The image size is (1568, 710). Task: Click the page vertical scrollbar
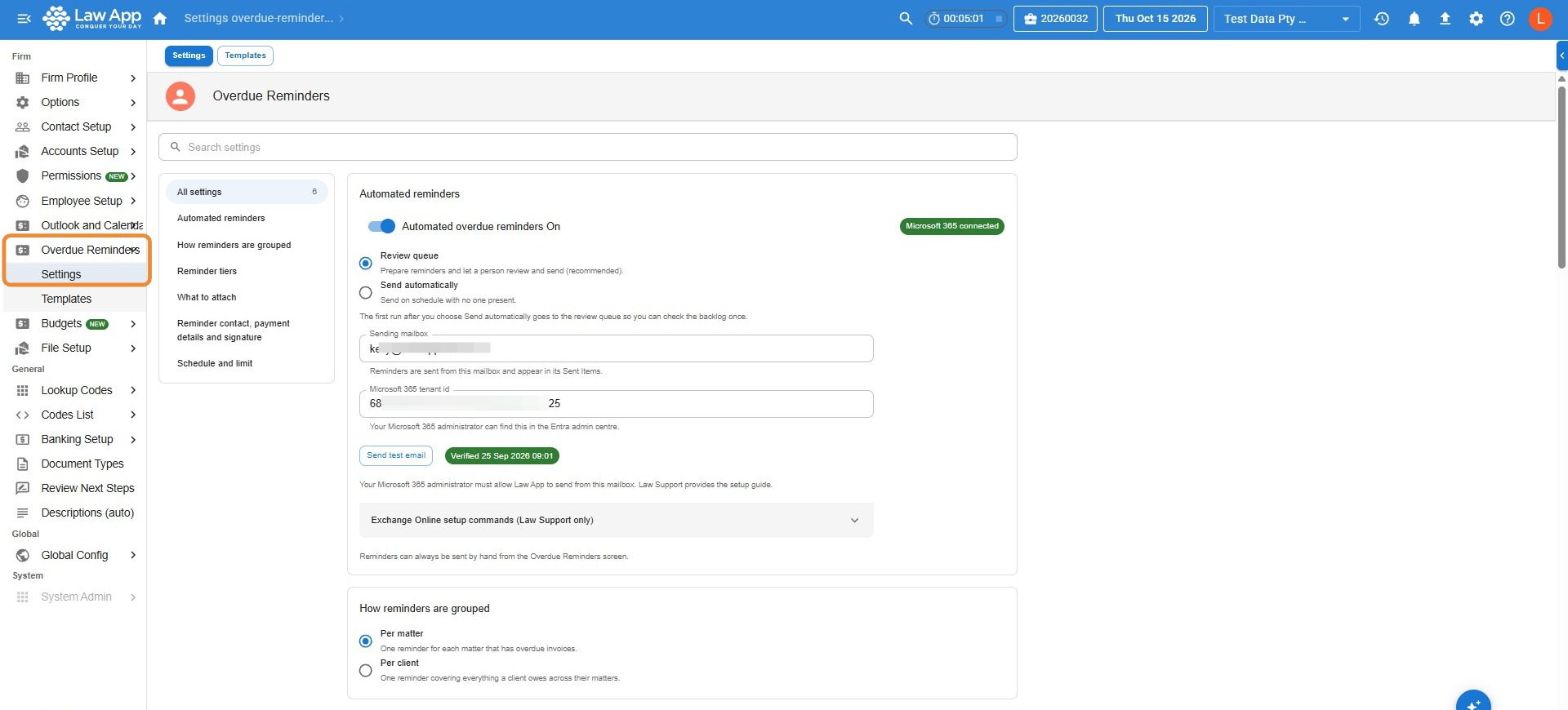coord(1561,175)
